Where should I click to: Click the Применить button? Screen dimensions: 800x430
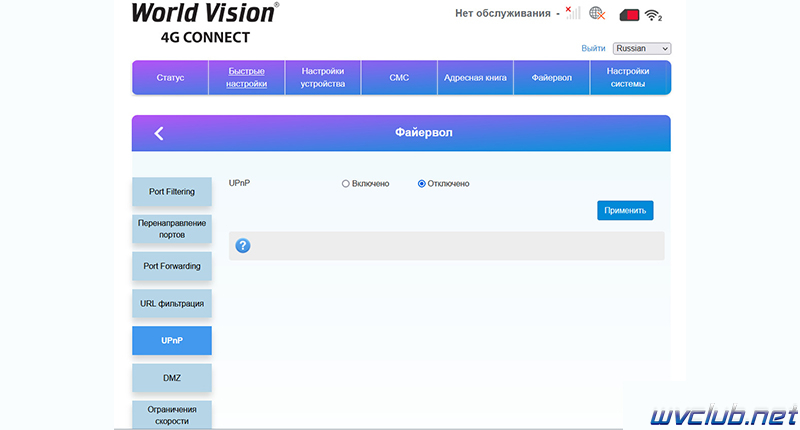tap(625, 210)
